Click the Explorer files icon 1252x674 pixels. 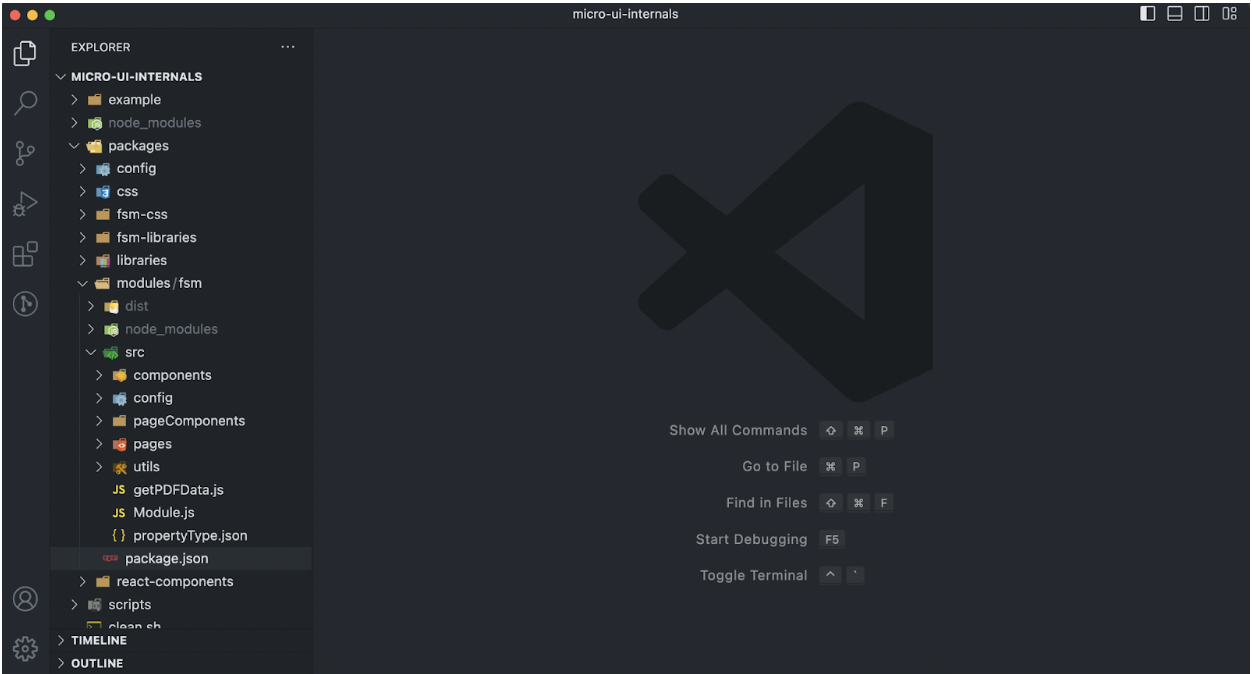point(25,53)
